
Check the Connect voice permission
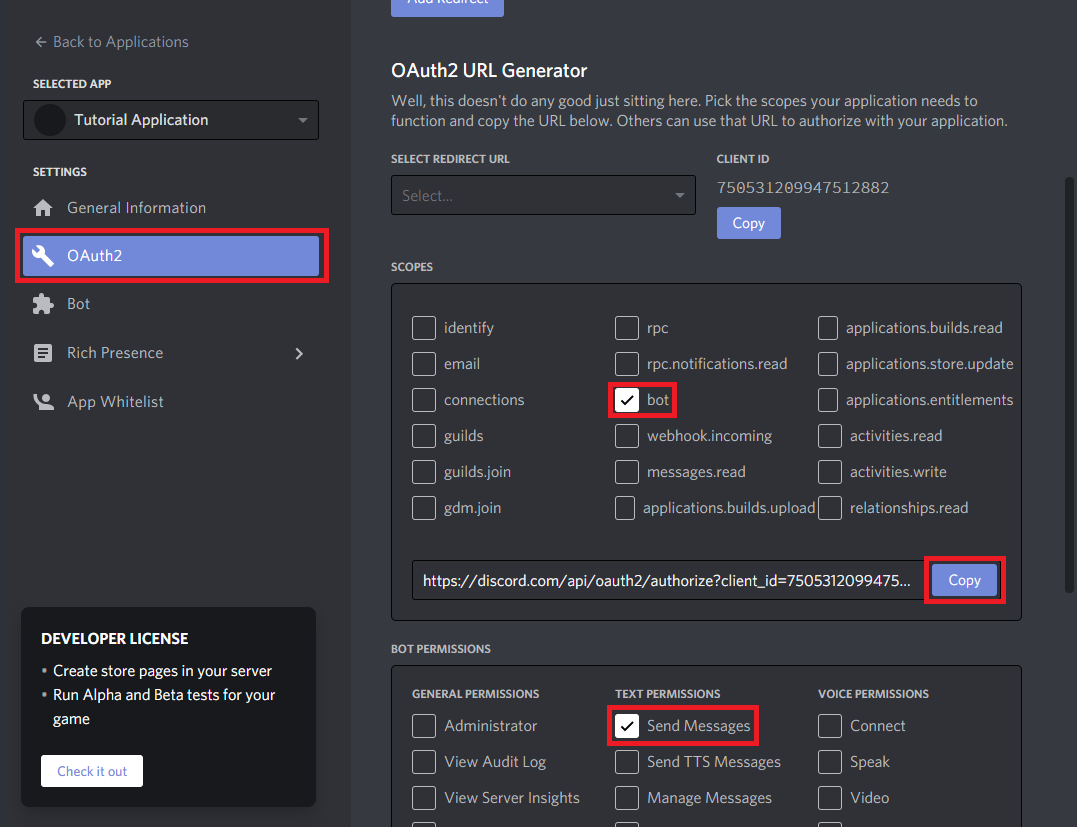pyautogui.click(x=830, y=725)
